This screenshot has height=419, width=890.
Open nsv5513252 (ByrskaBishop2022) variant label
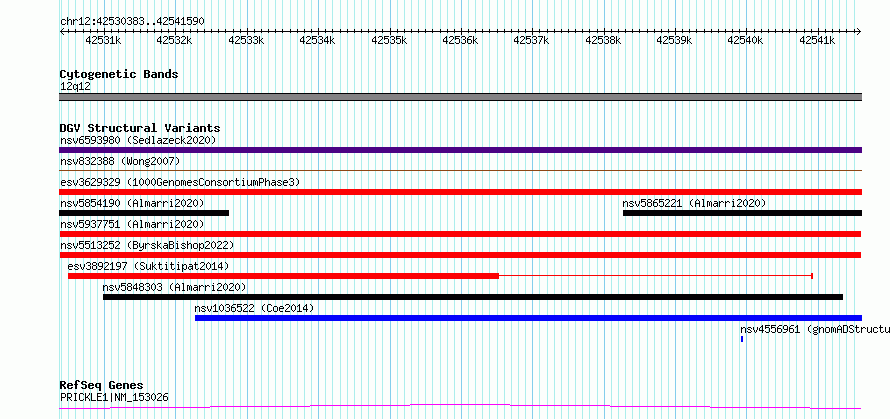[147, 245]
